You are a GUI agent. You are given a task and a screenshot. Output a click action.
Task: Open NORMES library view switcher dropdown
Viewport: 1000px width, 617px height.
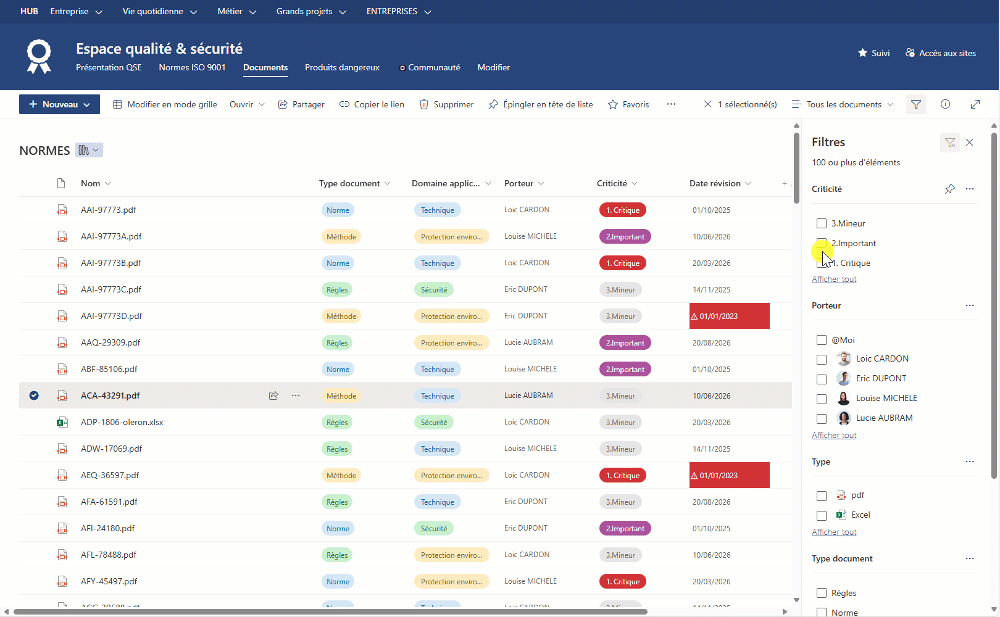pos(89,150)
